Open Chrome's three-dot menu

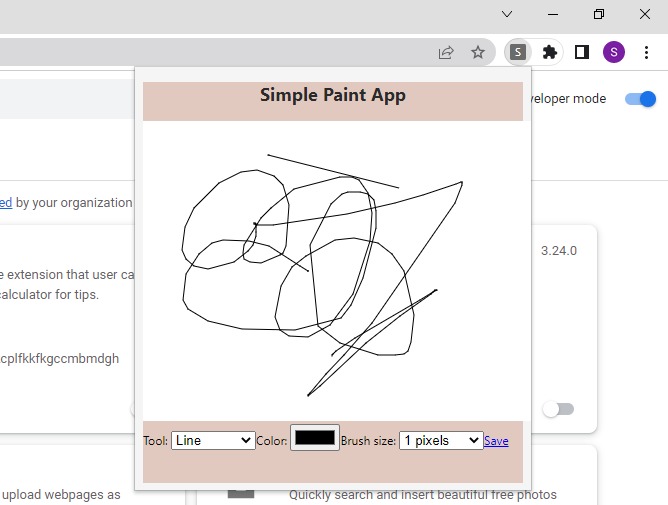pyautogui.click(x=646, y=52)
